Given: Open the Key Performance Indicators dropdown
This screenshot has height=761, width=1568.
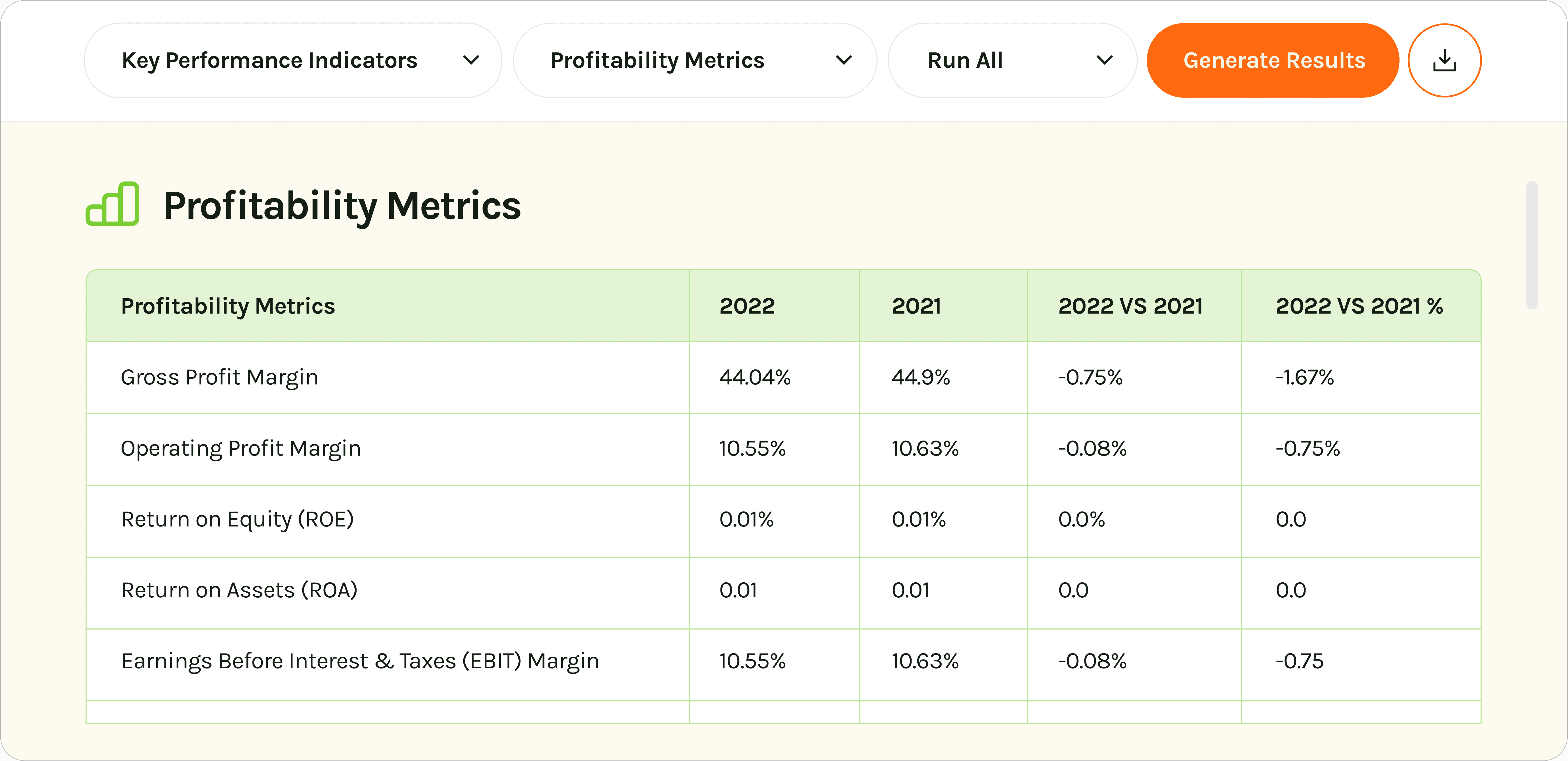Looking at the screenshot, I should click(293, 60).
